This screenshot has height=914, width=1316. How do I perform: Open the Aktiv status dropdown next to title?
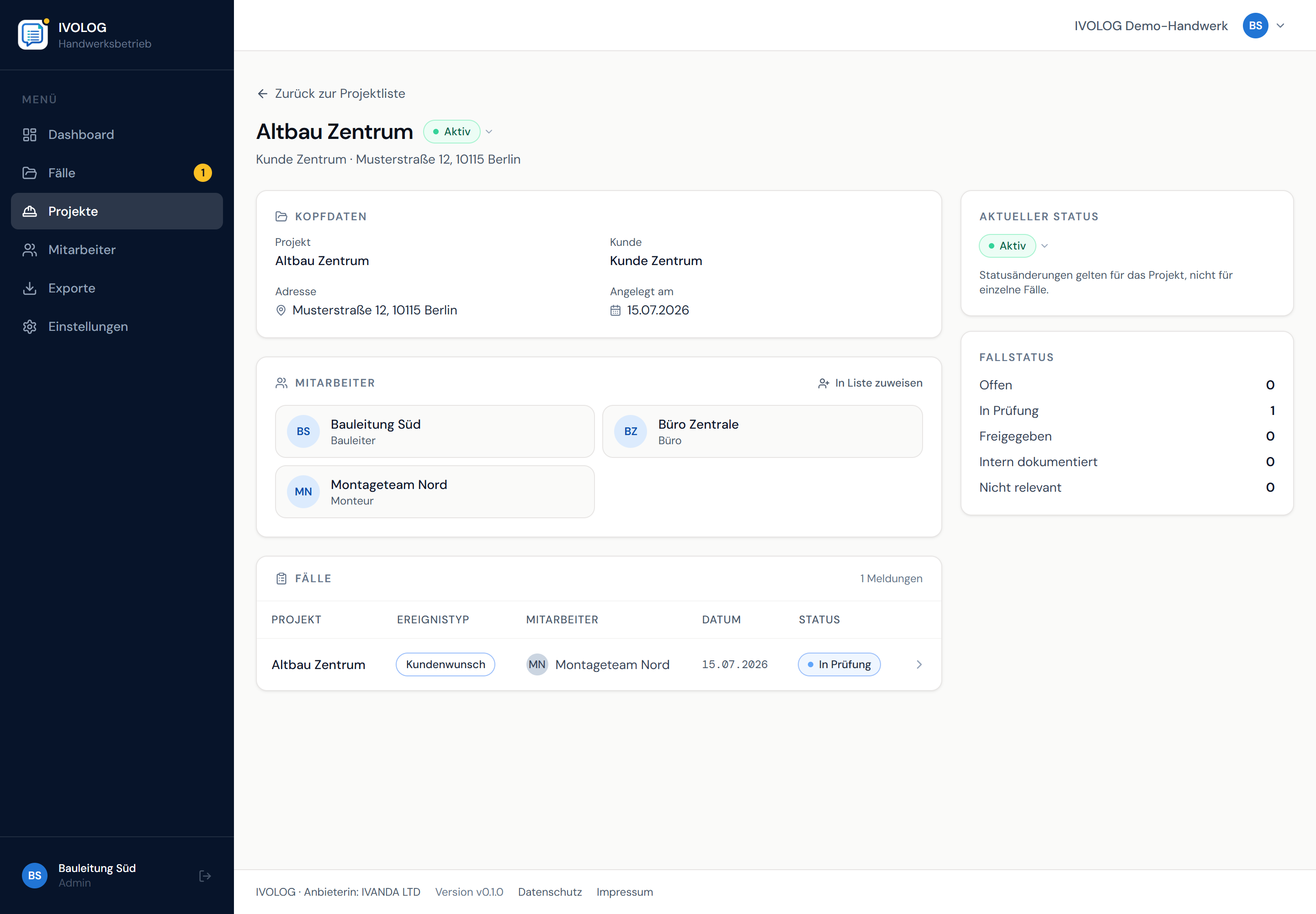452,132
